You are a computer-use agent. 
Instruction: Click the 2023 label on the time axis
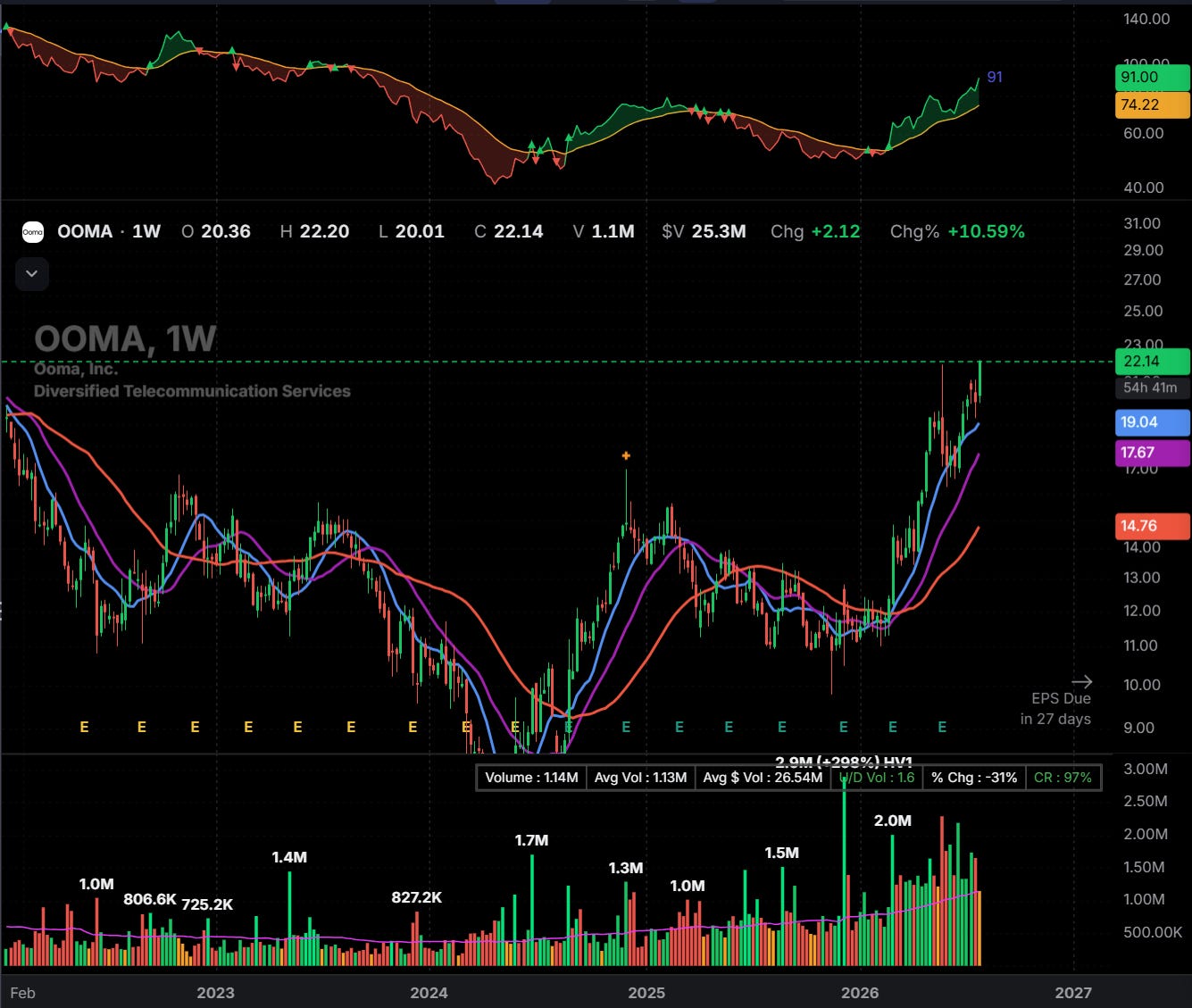[x=215, y=993]
